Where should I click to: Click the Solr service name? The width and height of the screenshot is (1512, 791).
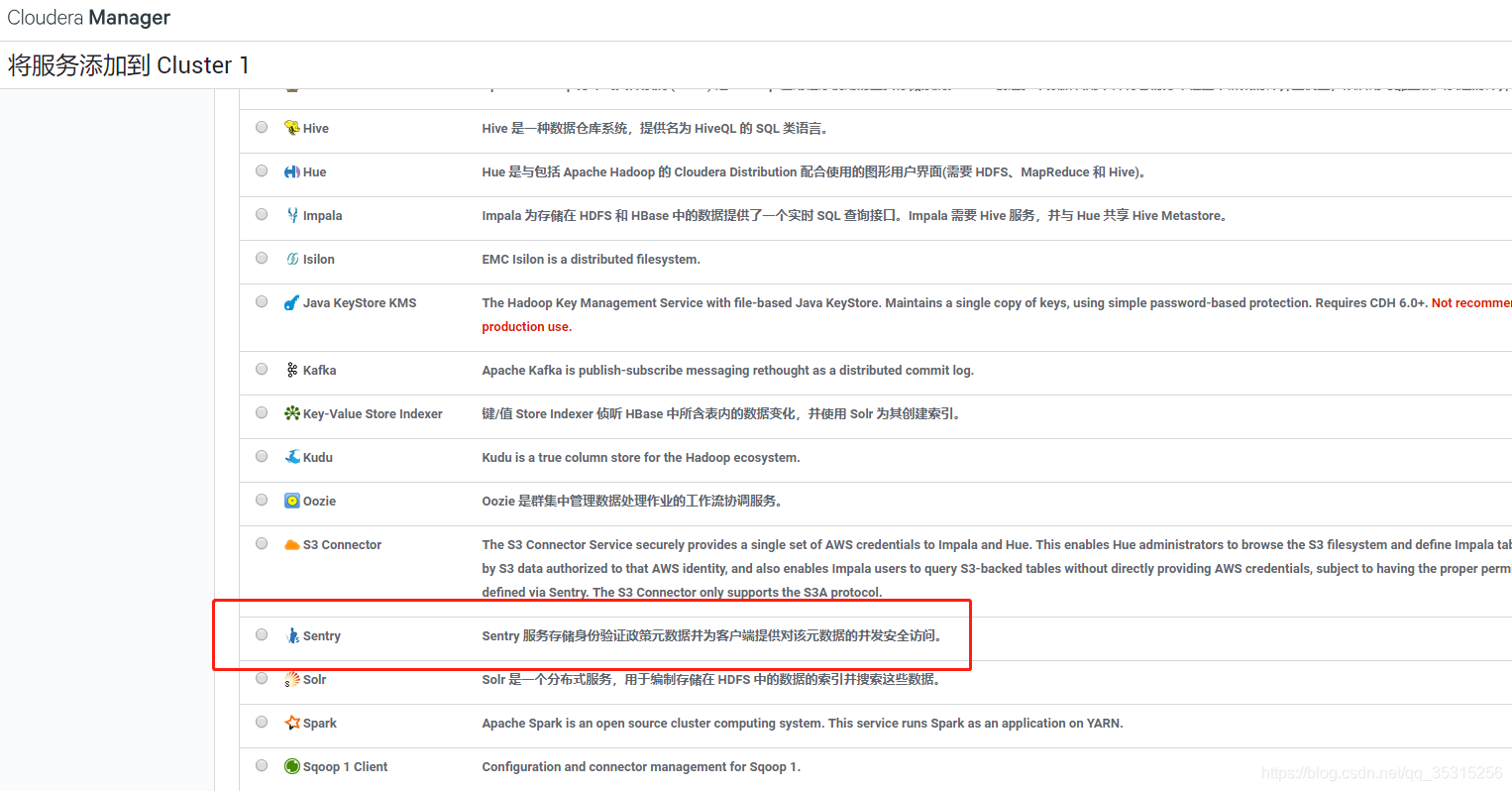click(x=315, y=679)
